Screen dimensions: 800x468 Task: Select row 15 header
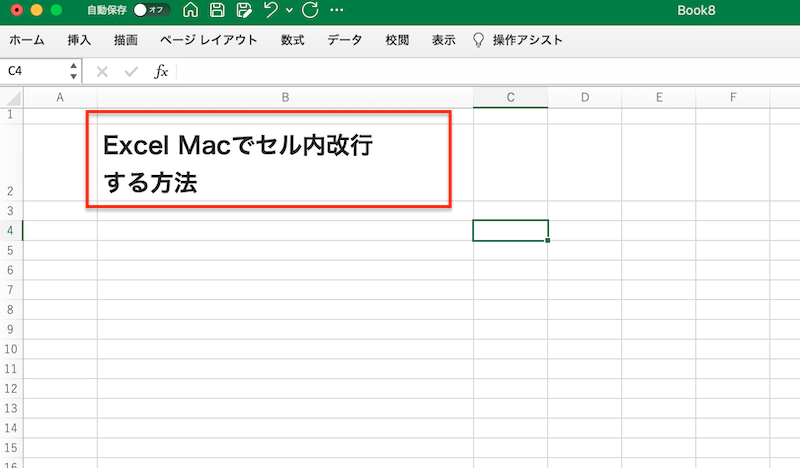click(x=11, y=448)
